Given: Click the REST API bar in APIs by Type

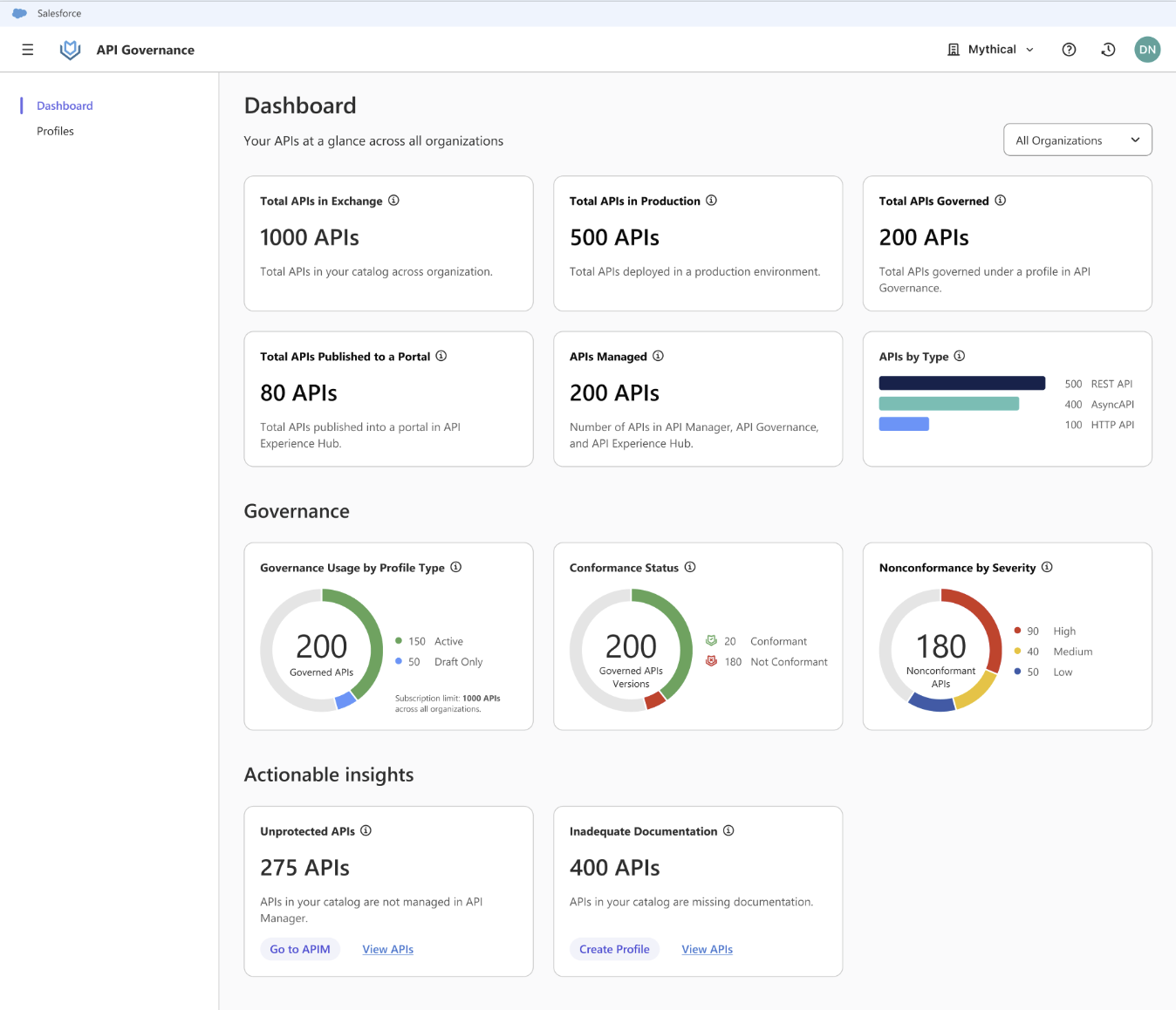Looking at the screenshot, I should point(961,383).
